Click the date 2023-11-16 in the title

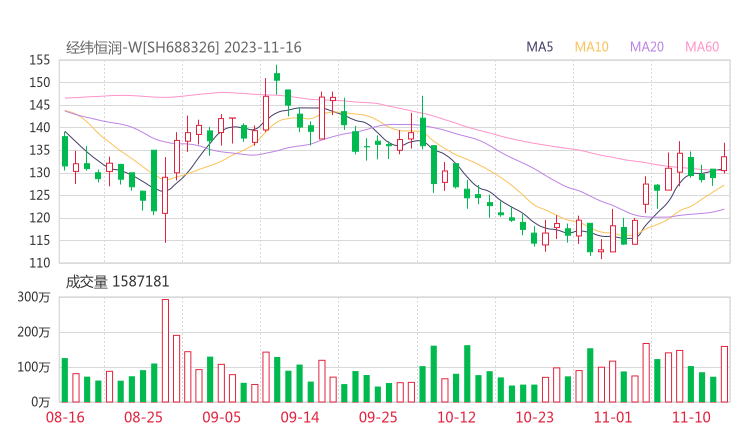(x=262, y=48)
